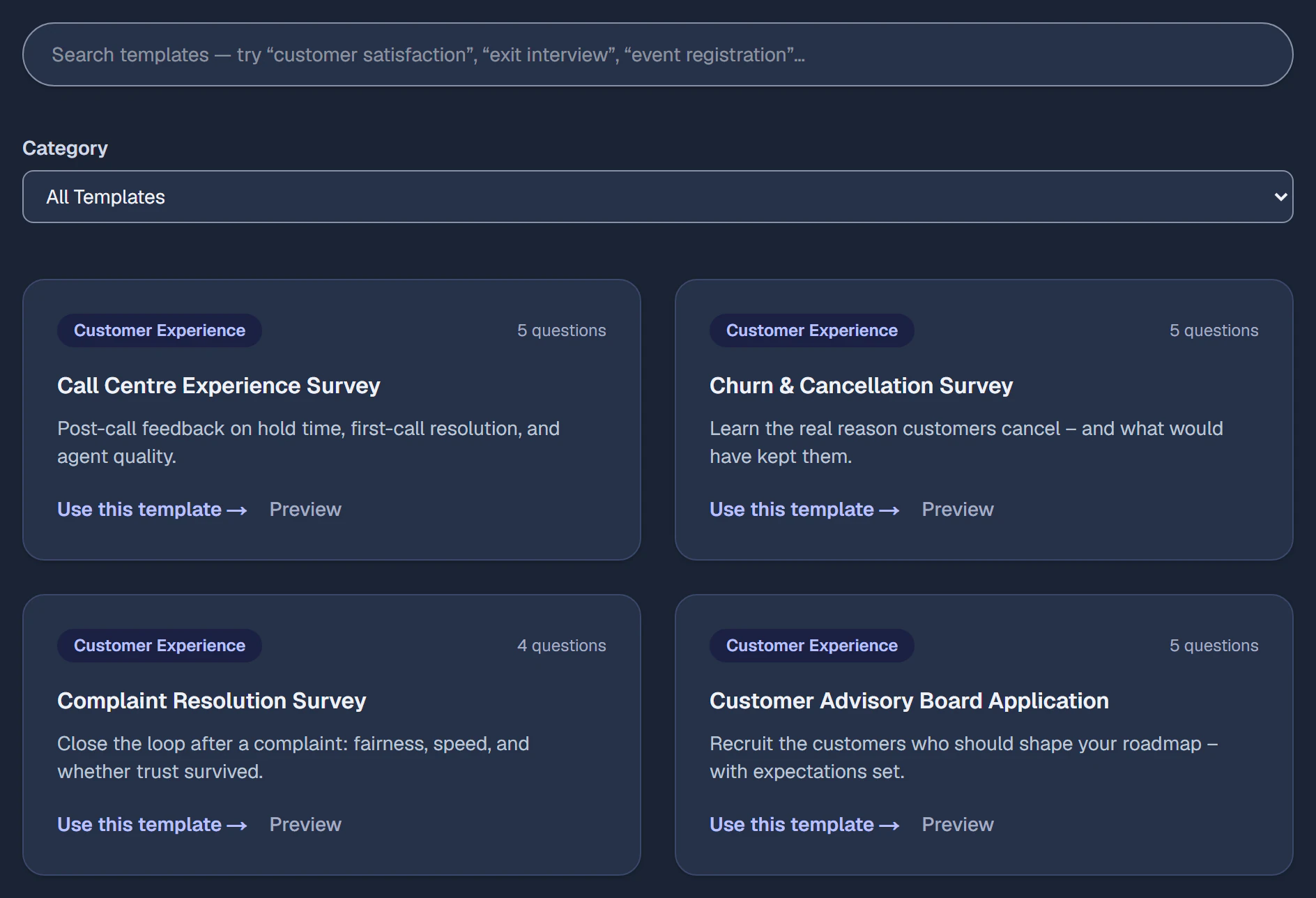Use the Call Centre Experience Survey template
This screenshot has width=1316, height=898.
152,510
